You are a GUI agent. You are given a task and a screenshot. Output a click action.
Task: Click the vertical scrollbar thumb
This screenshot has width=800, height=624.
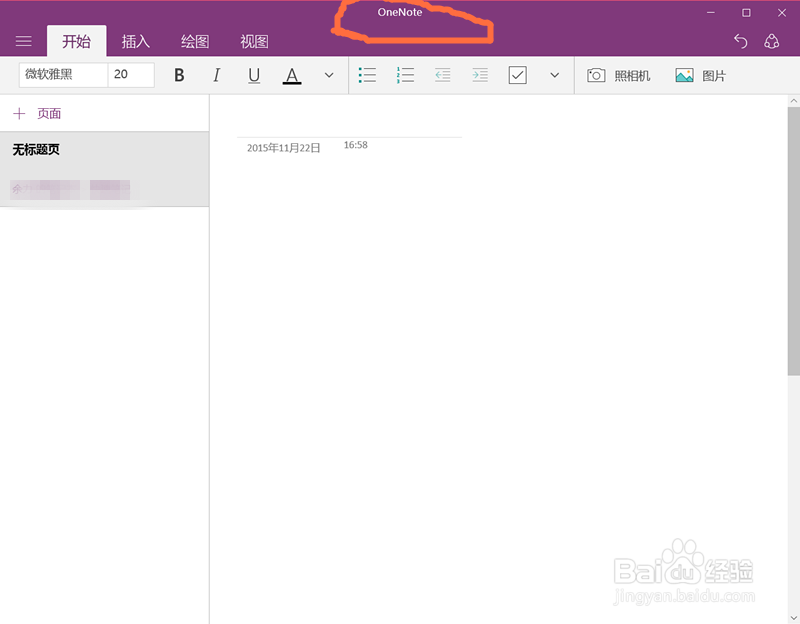coord(793,241)
